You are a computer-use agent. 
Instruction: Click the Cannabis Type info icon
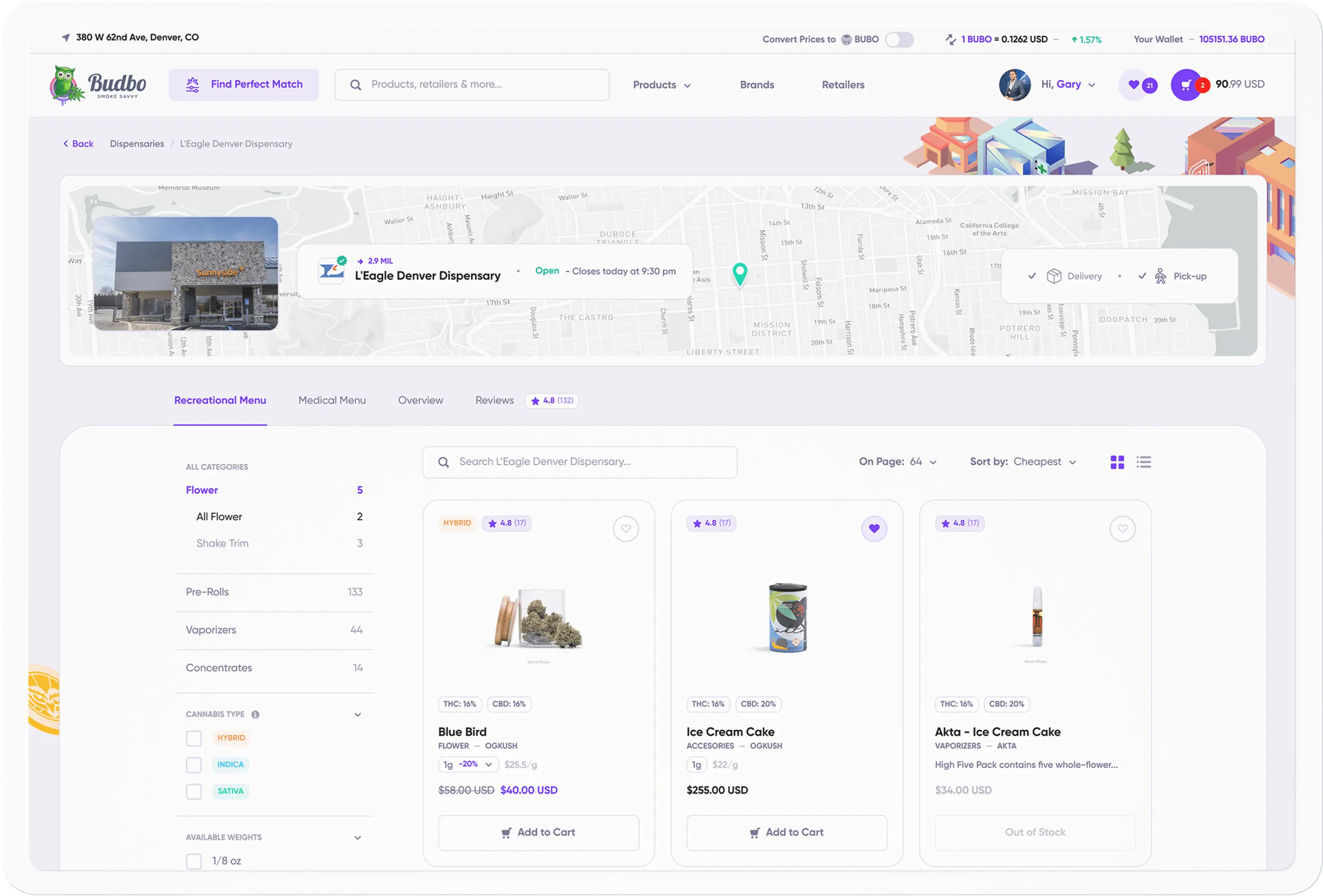pyautogui.click(x=255, y=715)
